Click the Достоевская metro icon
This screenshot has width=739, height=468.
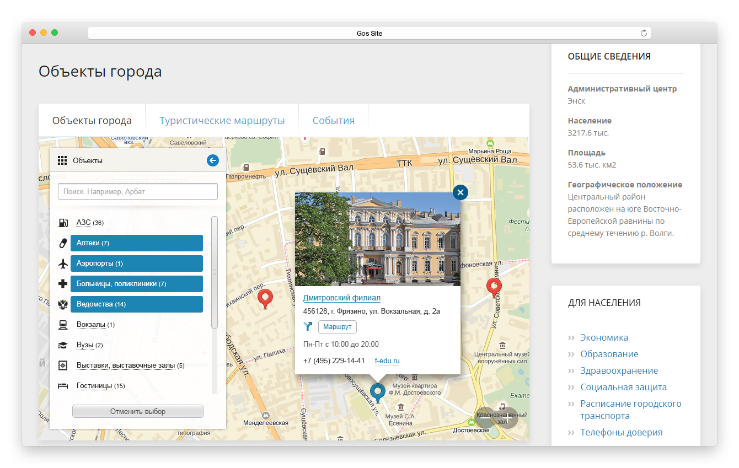click(471, 422)
